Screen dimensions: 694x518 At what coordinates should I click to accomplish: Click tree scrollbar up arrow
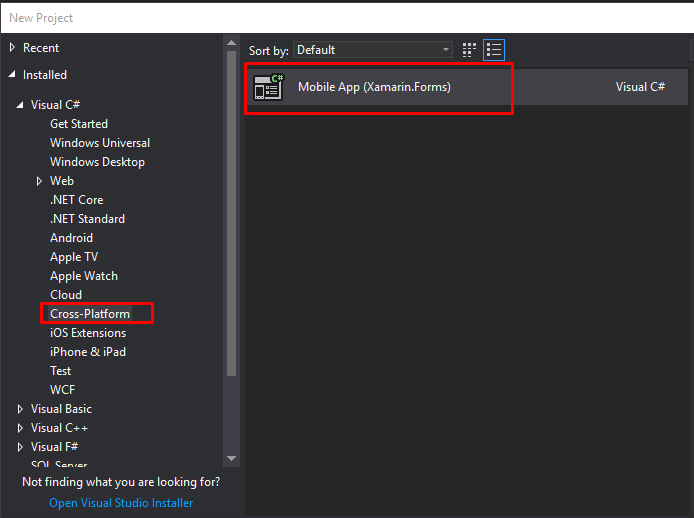[231, 43]
